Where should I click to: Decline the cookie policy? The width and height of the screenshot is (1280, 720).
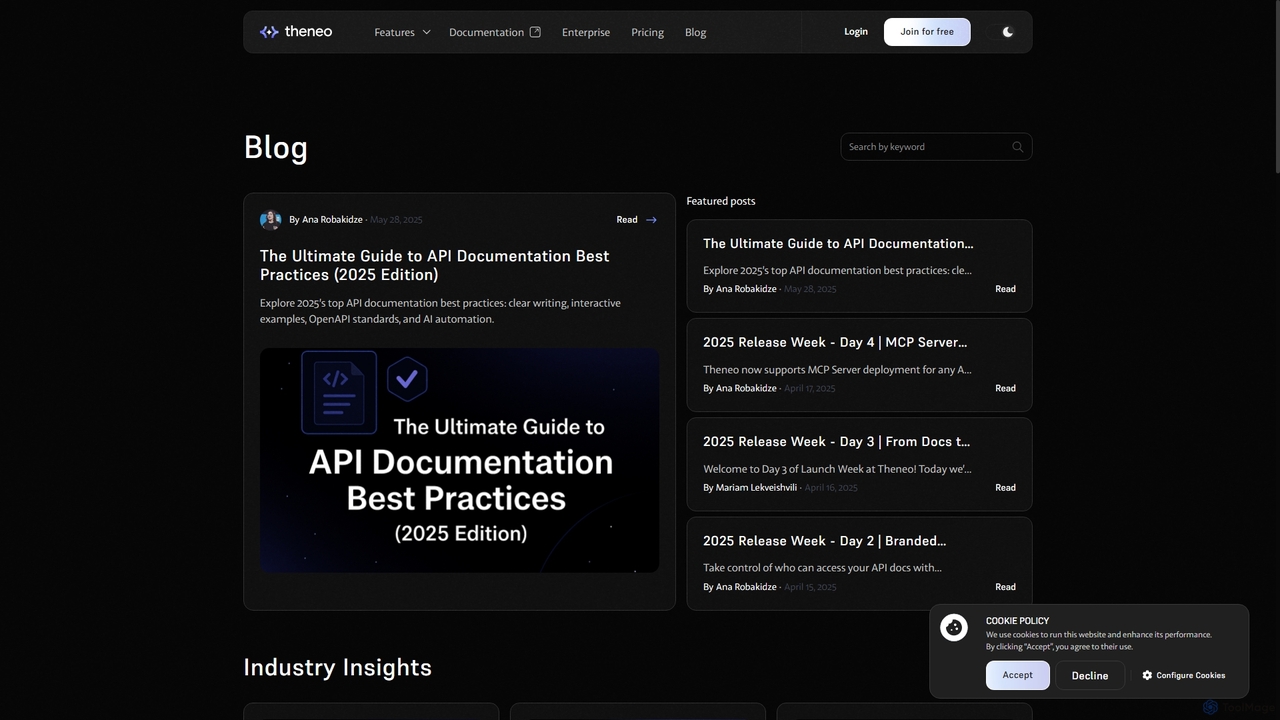tap(1090, 675)
